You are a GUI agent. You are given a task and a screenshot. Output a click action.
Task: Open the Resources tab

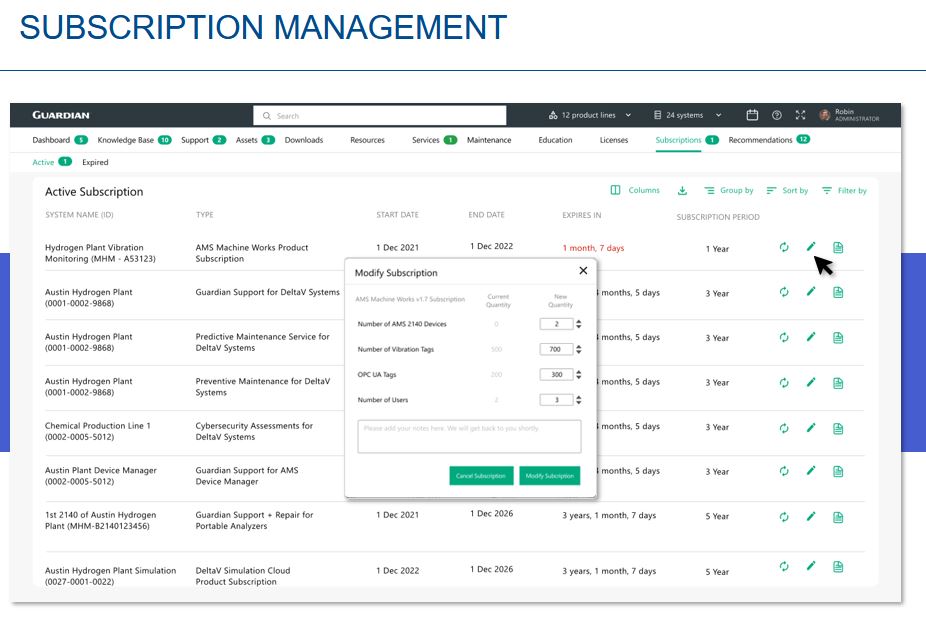[x=367, y=140]
